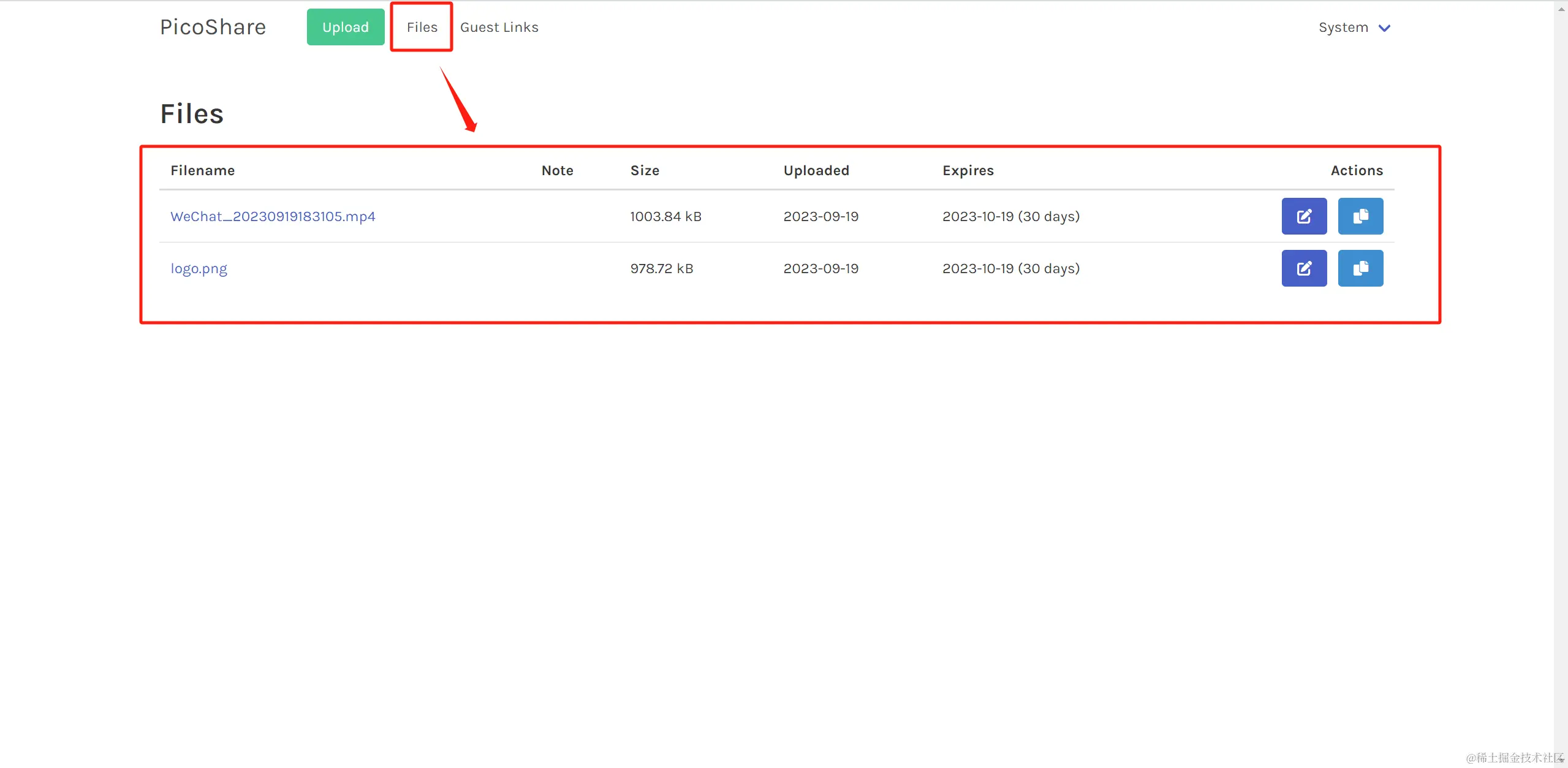Open the logo.png file link
This screenshot has height=768, width=1568.
tap(199, 268)
